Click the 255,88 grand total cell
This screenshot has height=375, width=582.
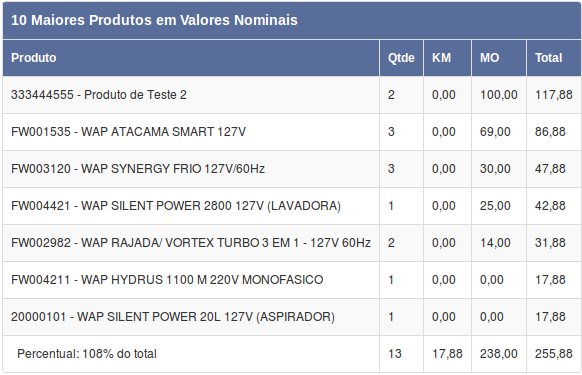553,354
